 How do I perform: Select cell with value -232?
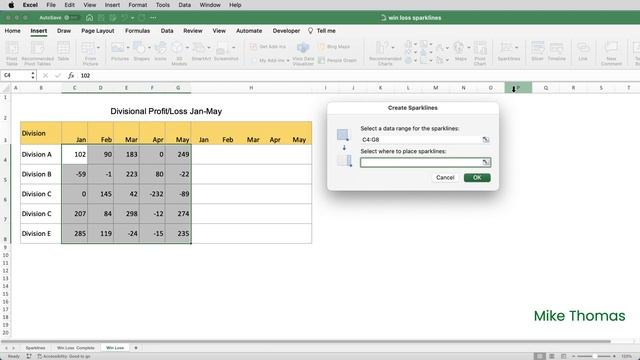(x=153, y=194)
